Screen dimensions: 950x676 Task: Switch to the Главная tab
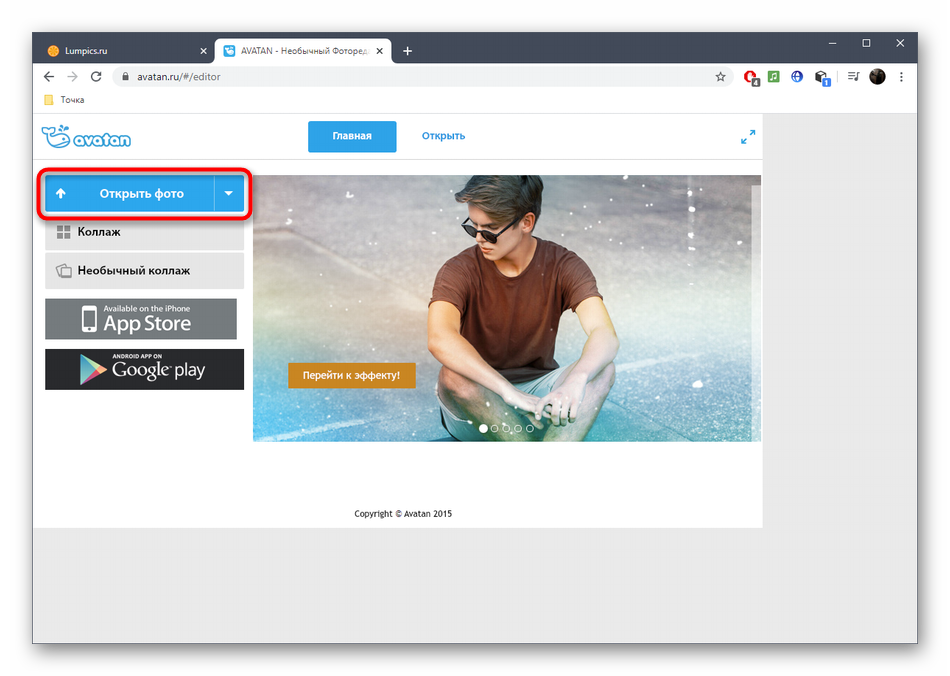[352, 137]
